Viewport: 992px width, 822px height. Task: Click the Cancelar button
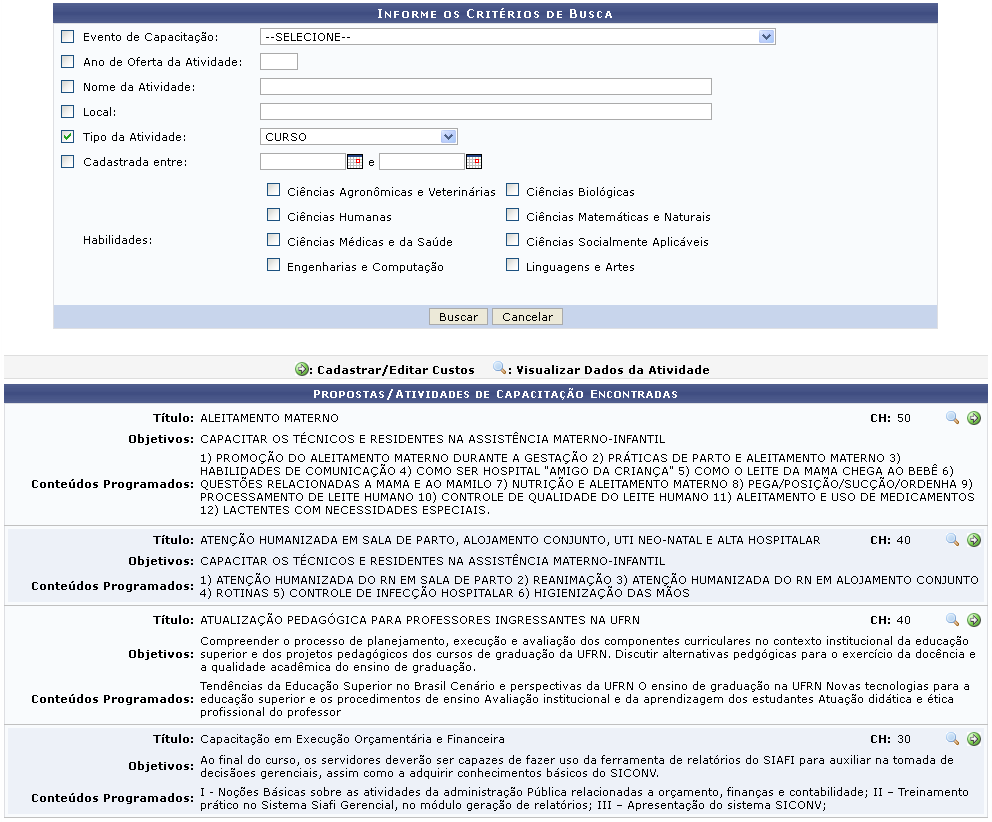(527, 317)
